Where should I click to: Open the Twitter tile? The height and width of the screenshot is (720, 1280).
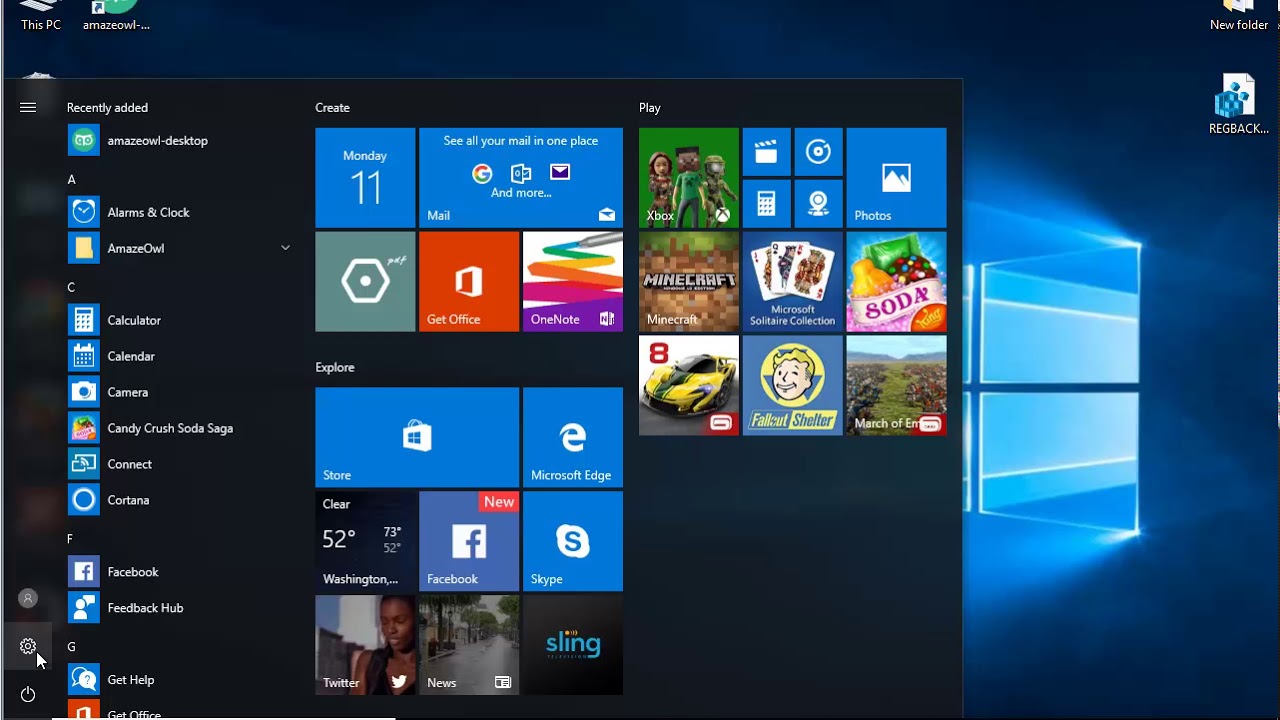365,645
